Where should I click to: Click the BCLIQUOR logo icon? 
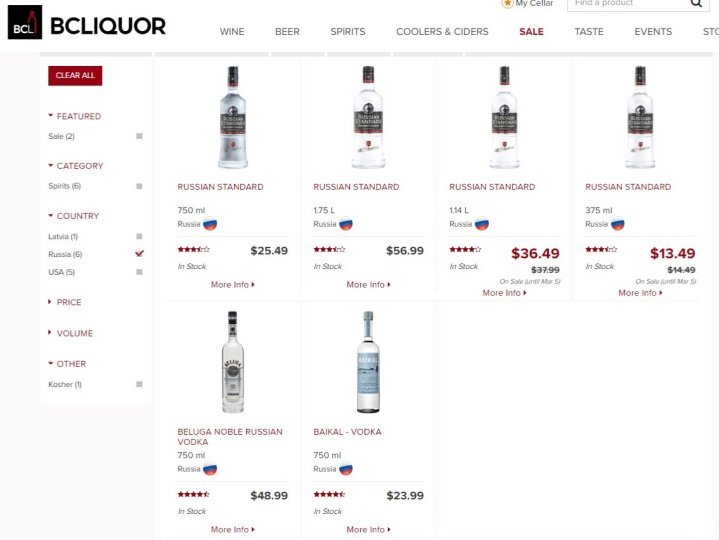[x=25, y=22]
